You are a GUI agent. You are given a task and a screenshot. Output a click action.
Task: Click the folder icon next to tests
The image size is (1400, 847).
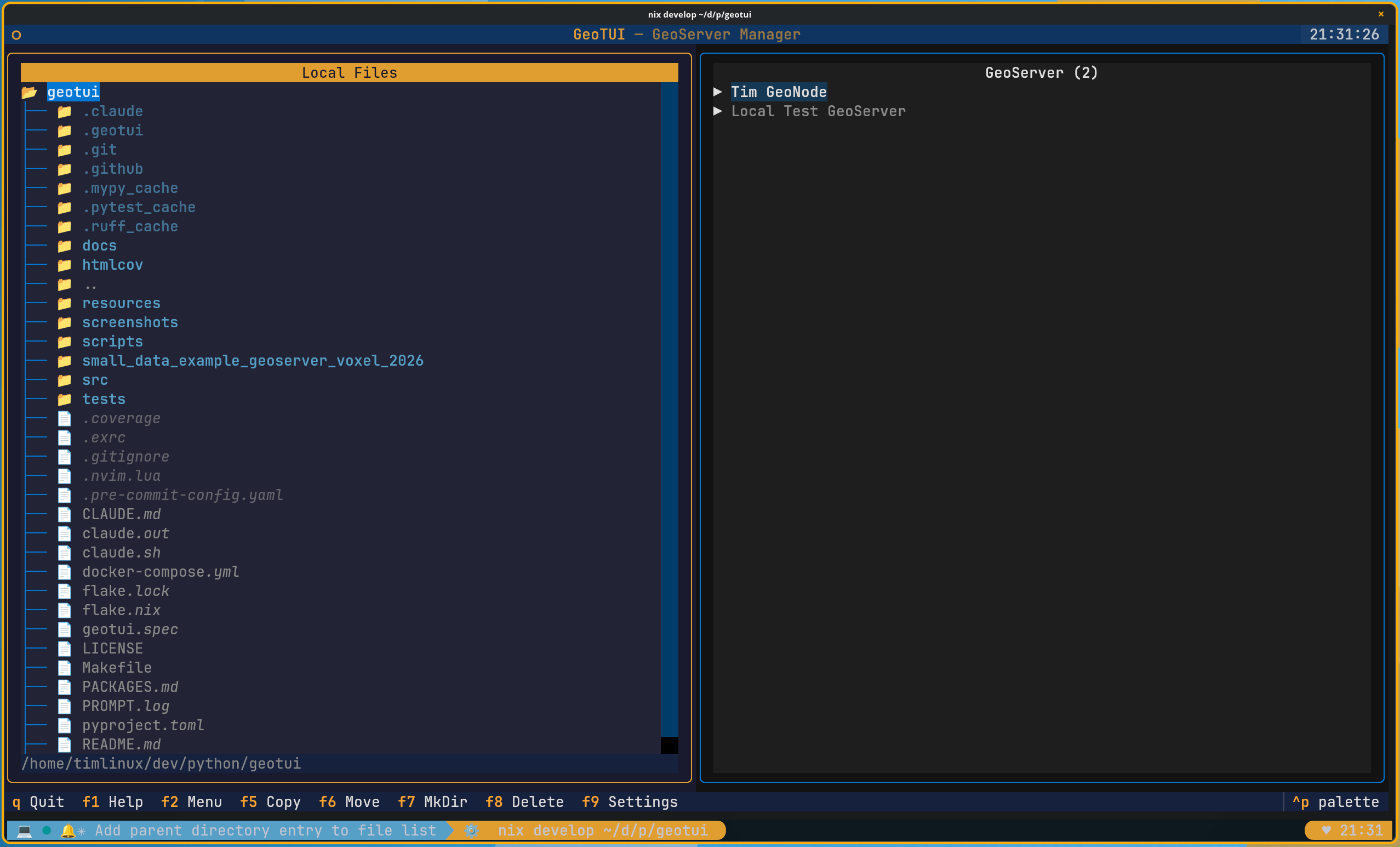click(64, 400)
